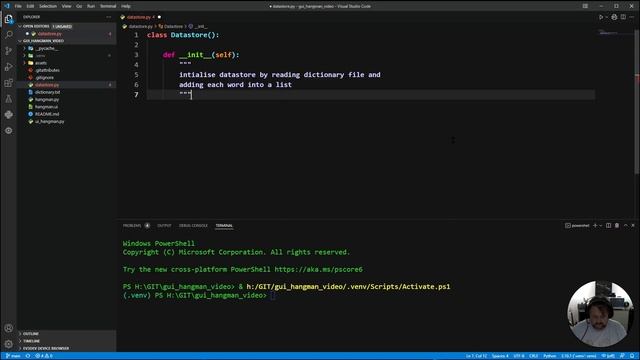Viewport: 640px width, 360px height.
Task: Select the Terminal panel tab
Action: (x=224, y=225)
